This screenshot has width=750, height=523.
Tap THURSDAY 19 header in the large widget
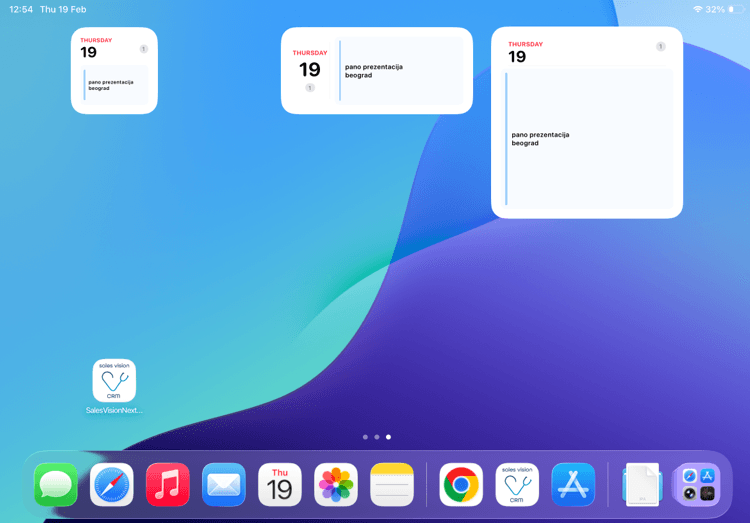coord(525,52)
